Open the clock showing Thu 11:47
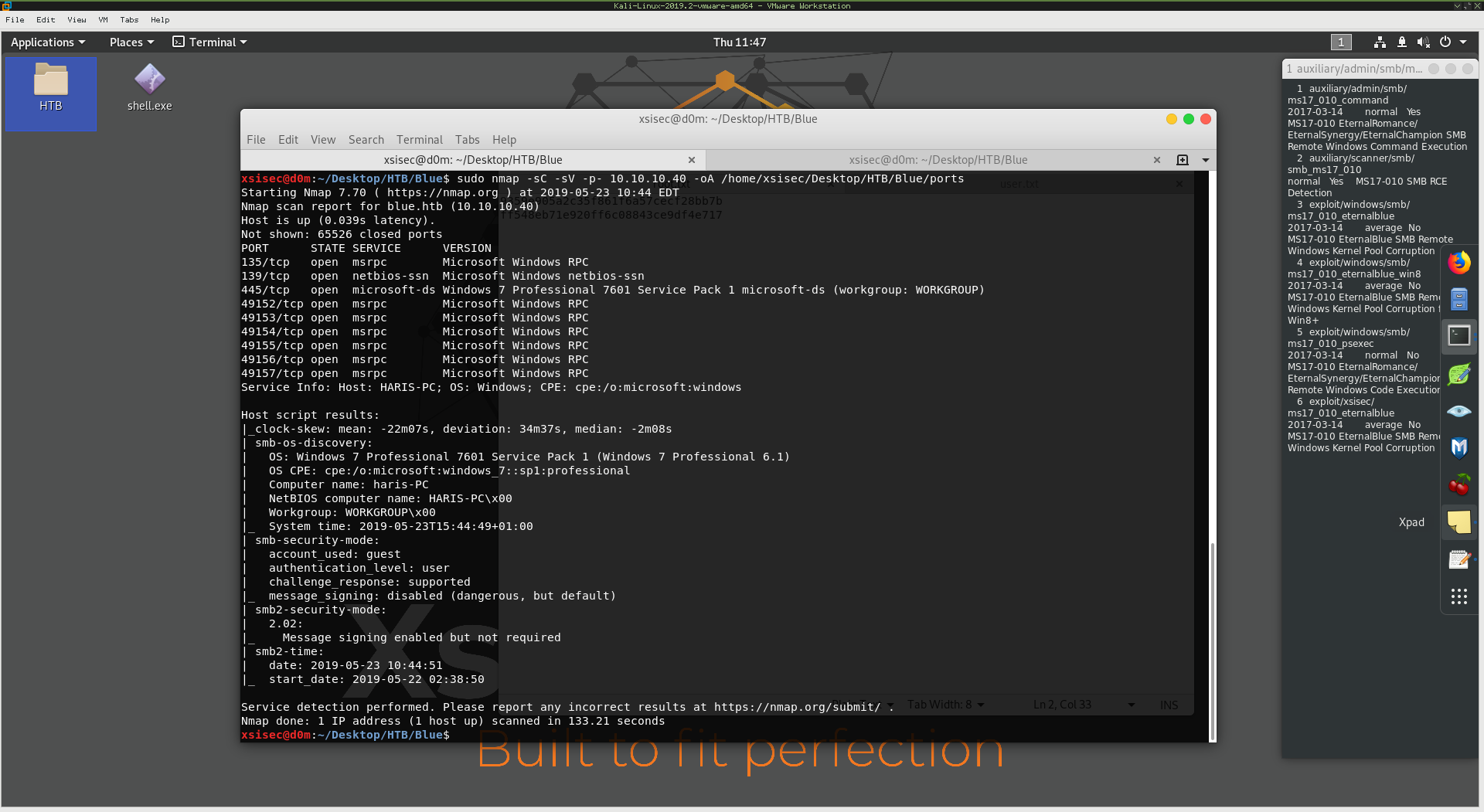This screenshot has height=812, width=1484. pos(740,42)
